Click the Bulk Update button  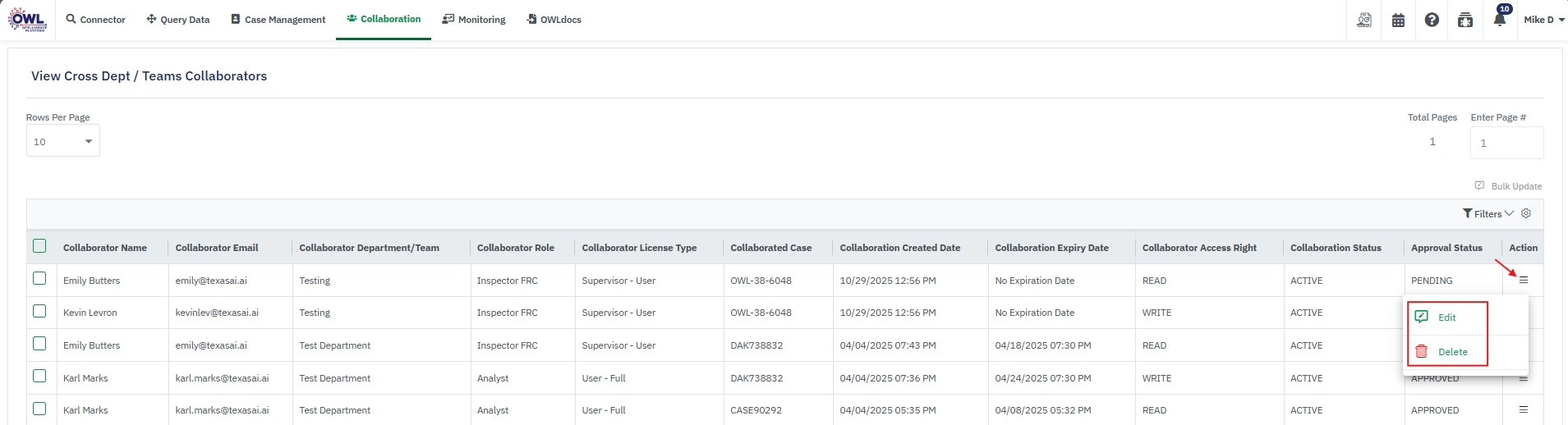[x=1509, y=186]
